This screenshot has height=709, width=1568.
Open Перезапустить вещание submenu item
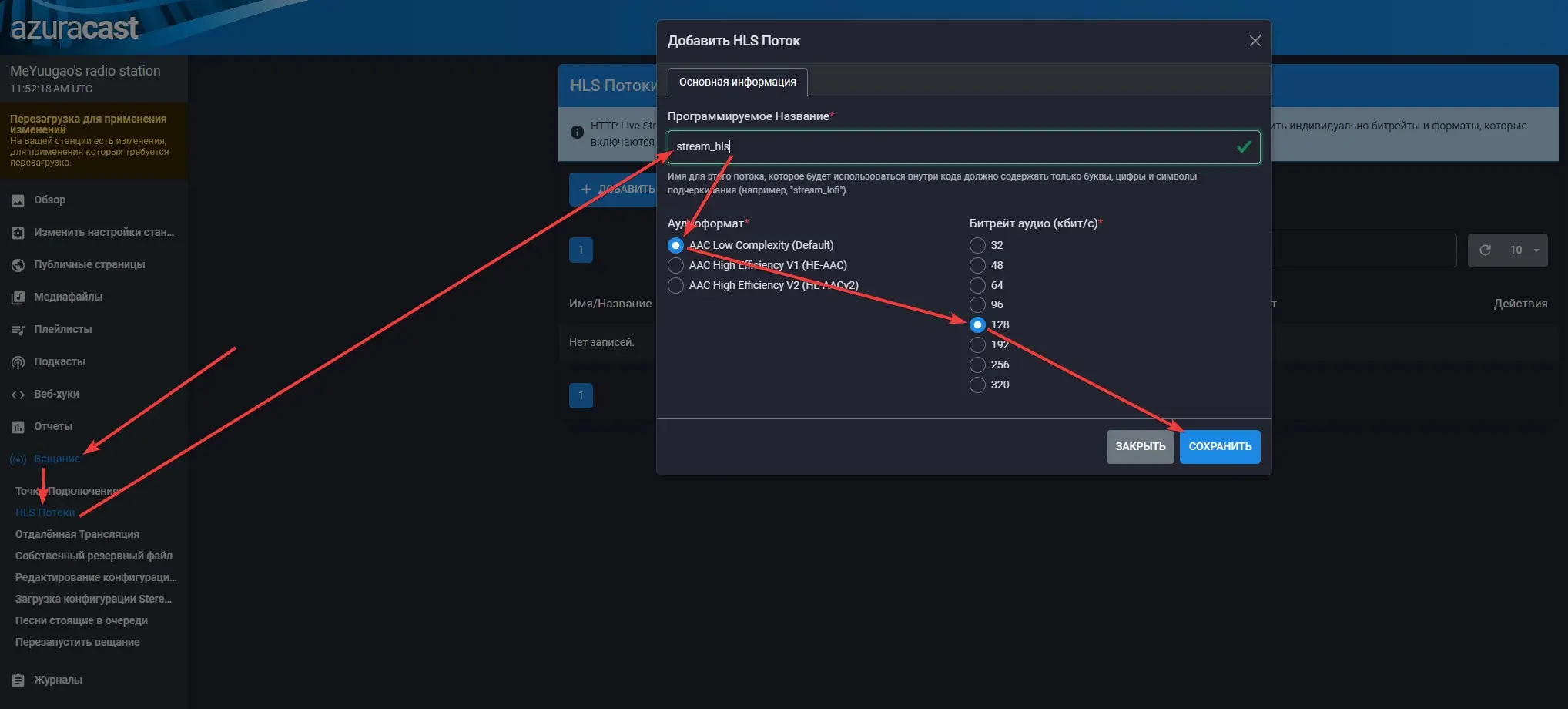[78, 643]
